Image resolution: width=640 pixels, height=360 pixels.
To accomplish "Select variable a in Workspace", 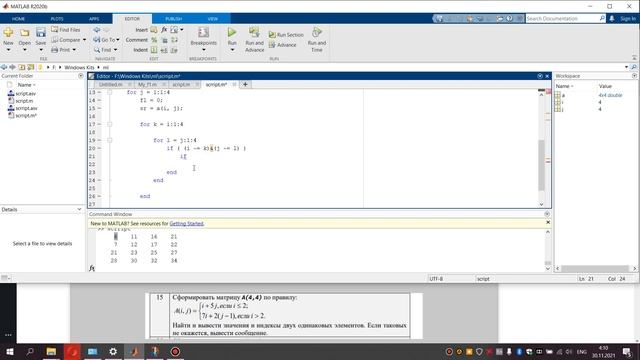I will (563, 95).
